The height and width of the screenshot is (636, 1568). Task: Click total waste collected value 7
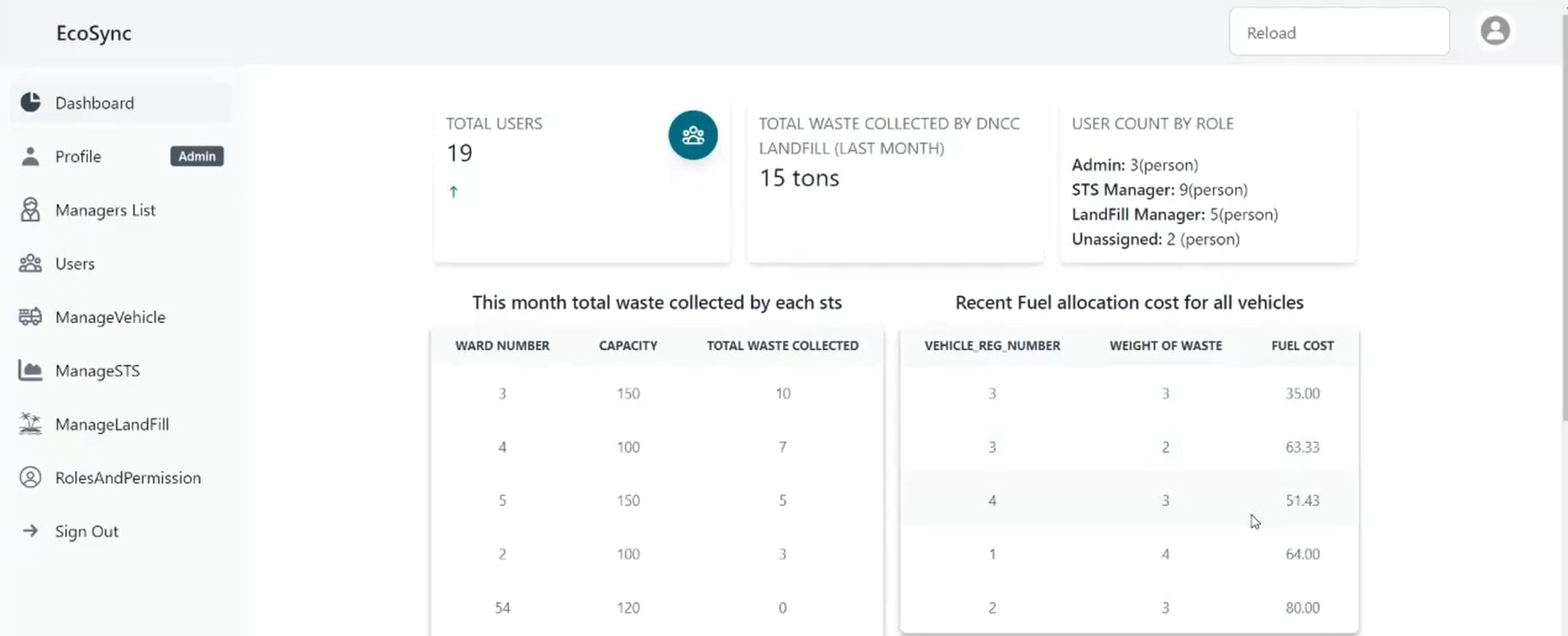click(x=782, y=447)
